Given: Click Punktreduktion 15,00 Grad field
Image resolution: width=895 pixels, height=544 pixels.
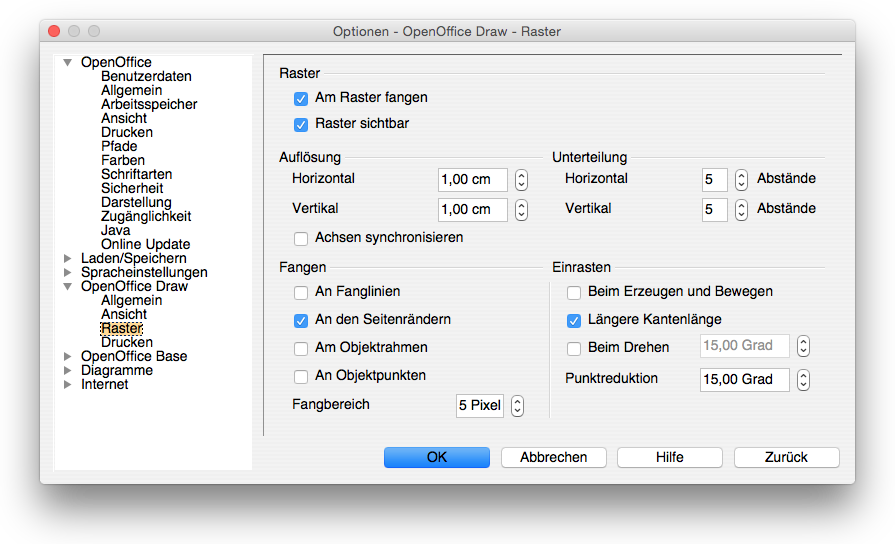Looking at the screenshot, I should pyautogui.click(x=745, y=380).
